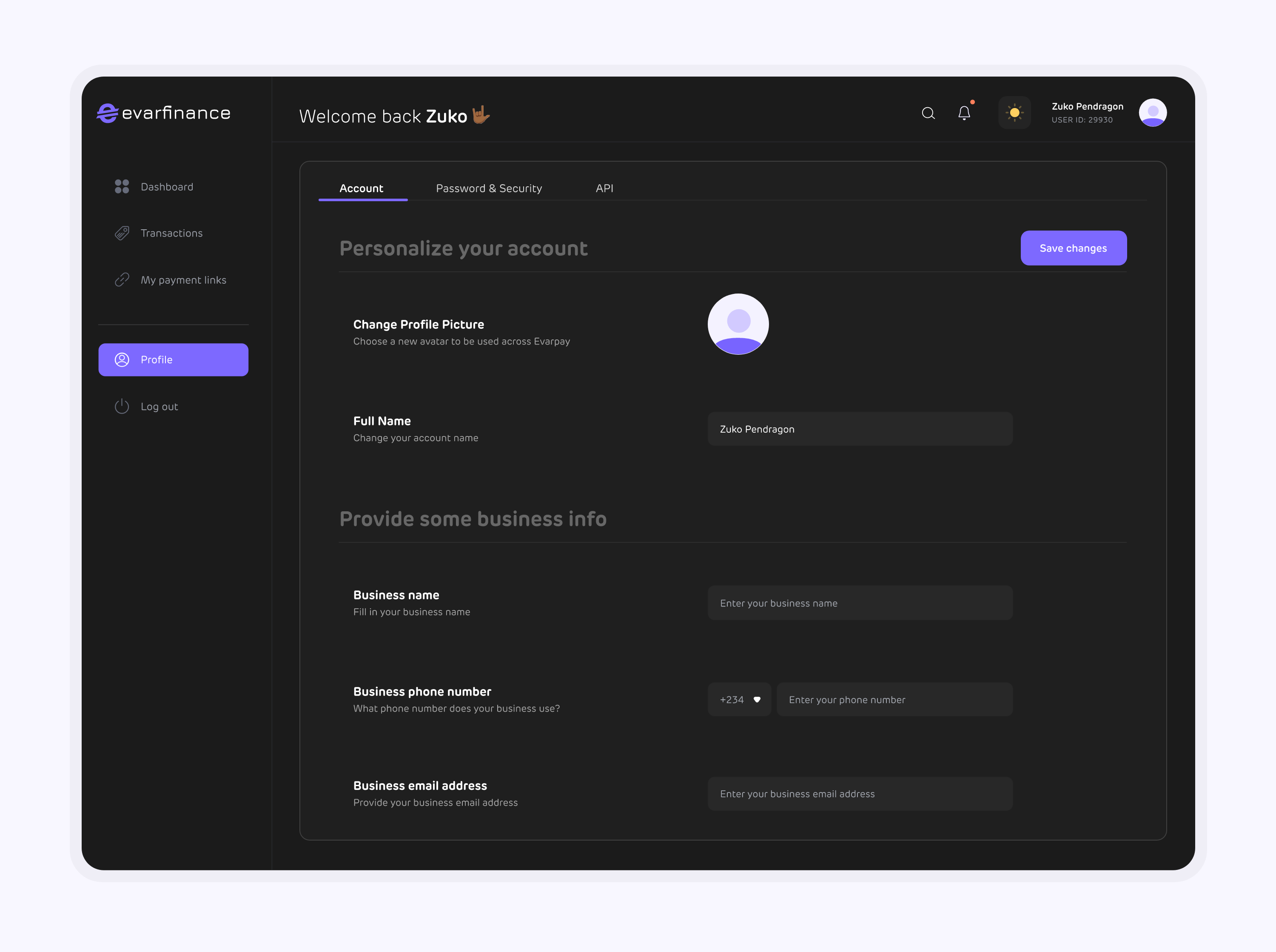Click the USER ID: 29930 text

tap(1082, 120)
